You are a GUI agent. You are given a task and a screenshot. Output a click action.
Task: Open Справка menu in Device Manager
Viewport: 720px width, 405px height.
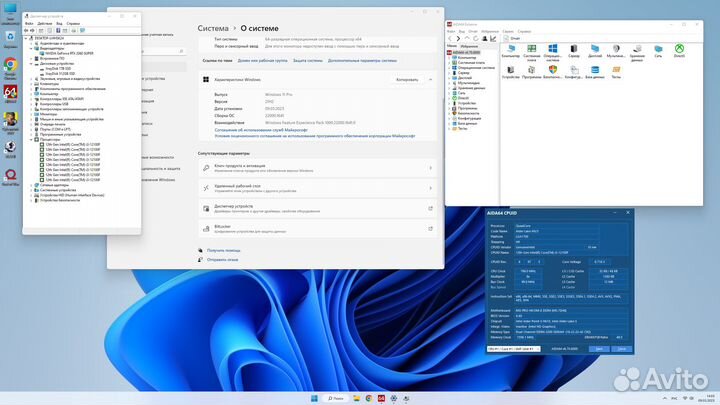(x=73, y=23)
